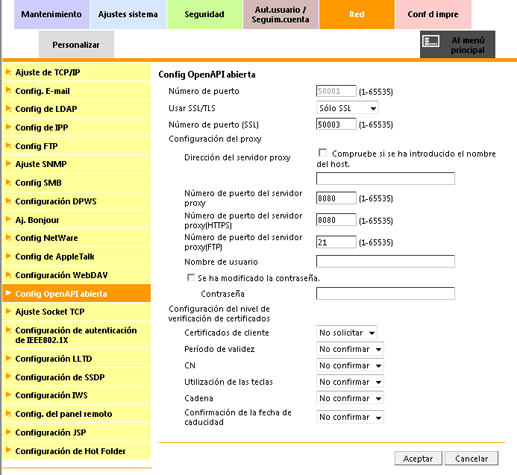
Task: Switch to the Ajustes sistema tab
Action: tap(128, 14)
